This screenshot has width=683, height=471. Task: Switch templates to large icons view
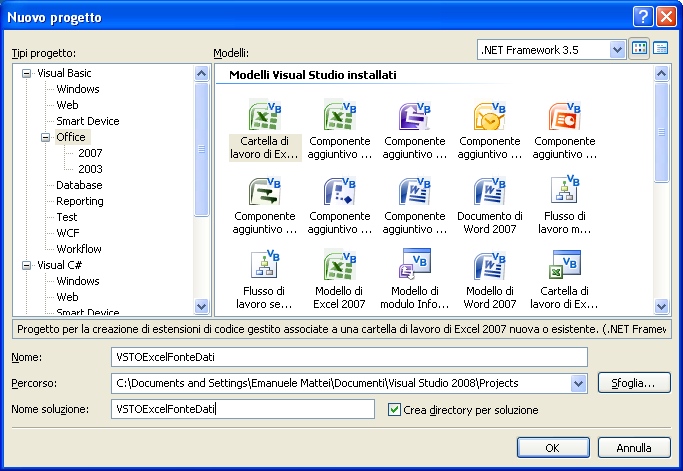click(x=639, y=48)
